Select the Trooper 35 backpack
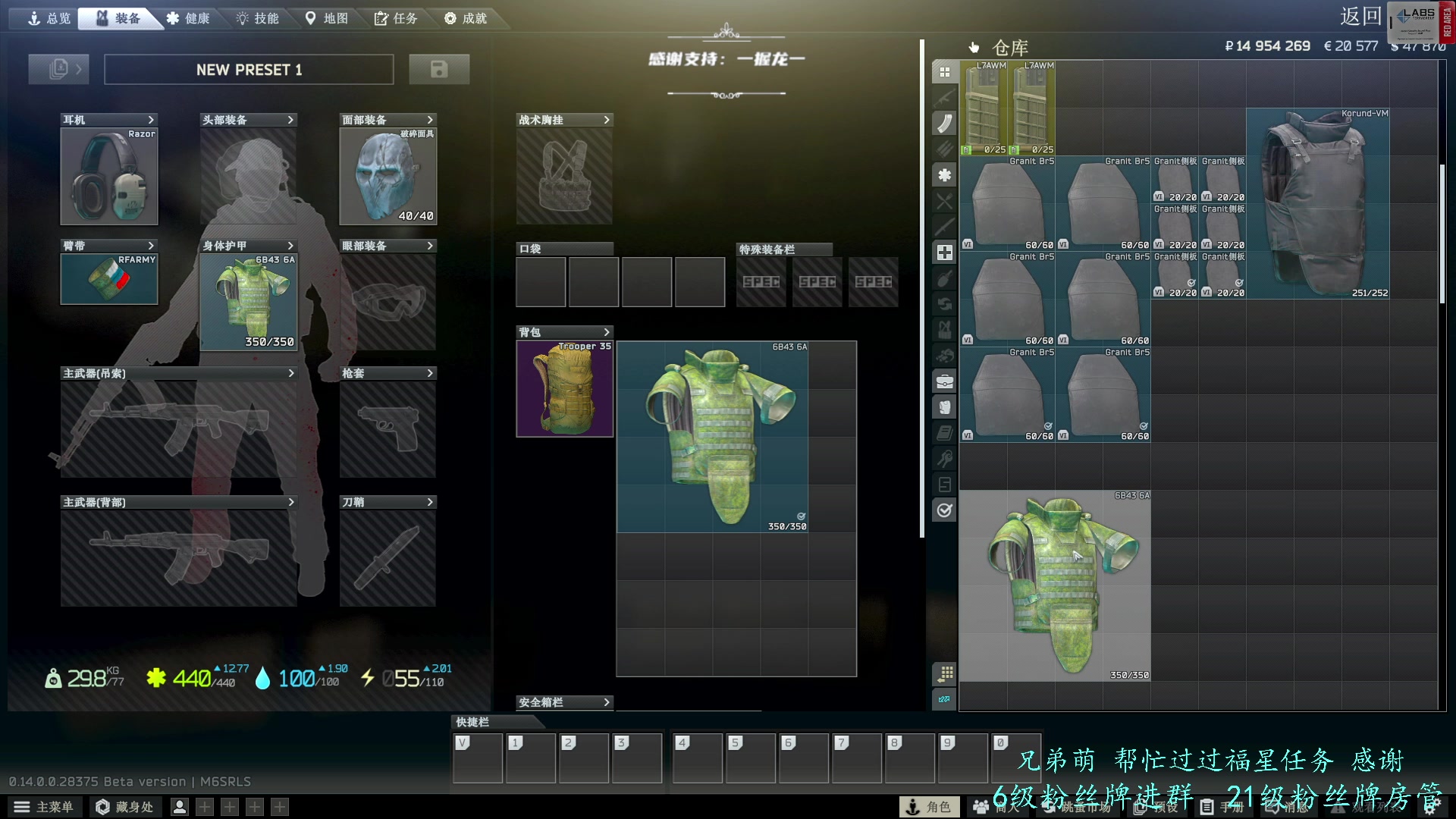This screenshot has height=819, width=1456. point(565,389)
